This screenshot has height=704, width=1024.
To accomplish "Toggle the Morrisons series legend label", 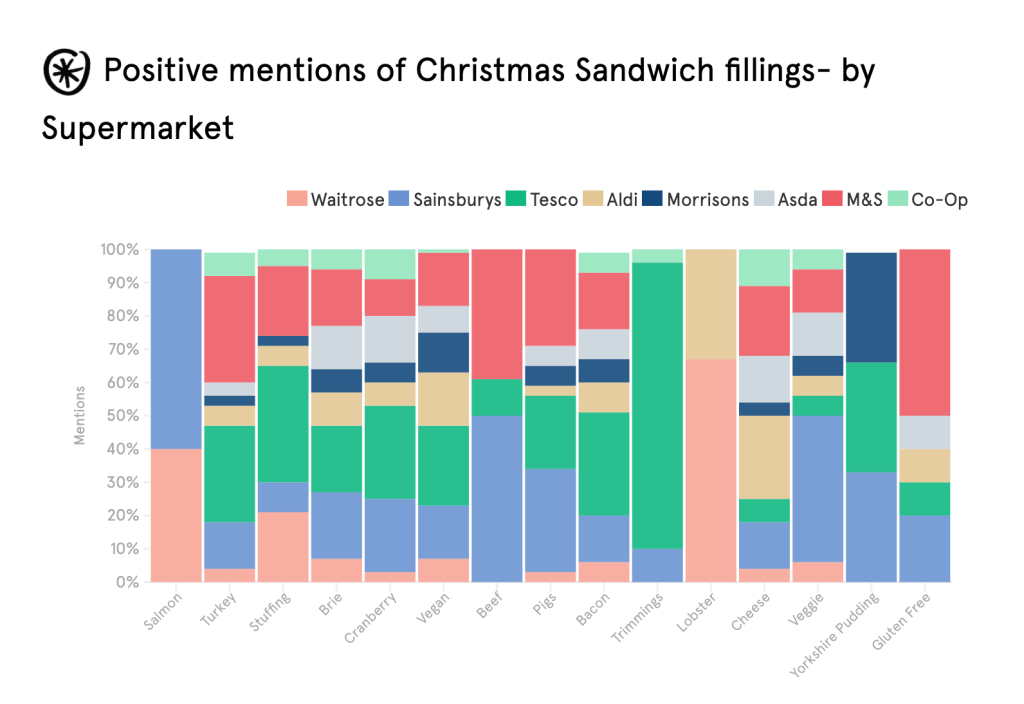I will pos(707,199).
